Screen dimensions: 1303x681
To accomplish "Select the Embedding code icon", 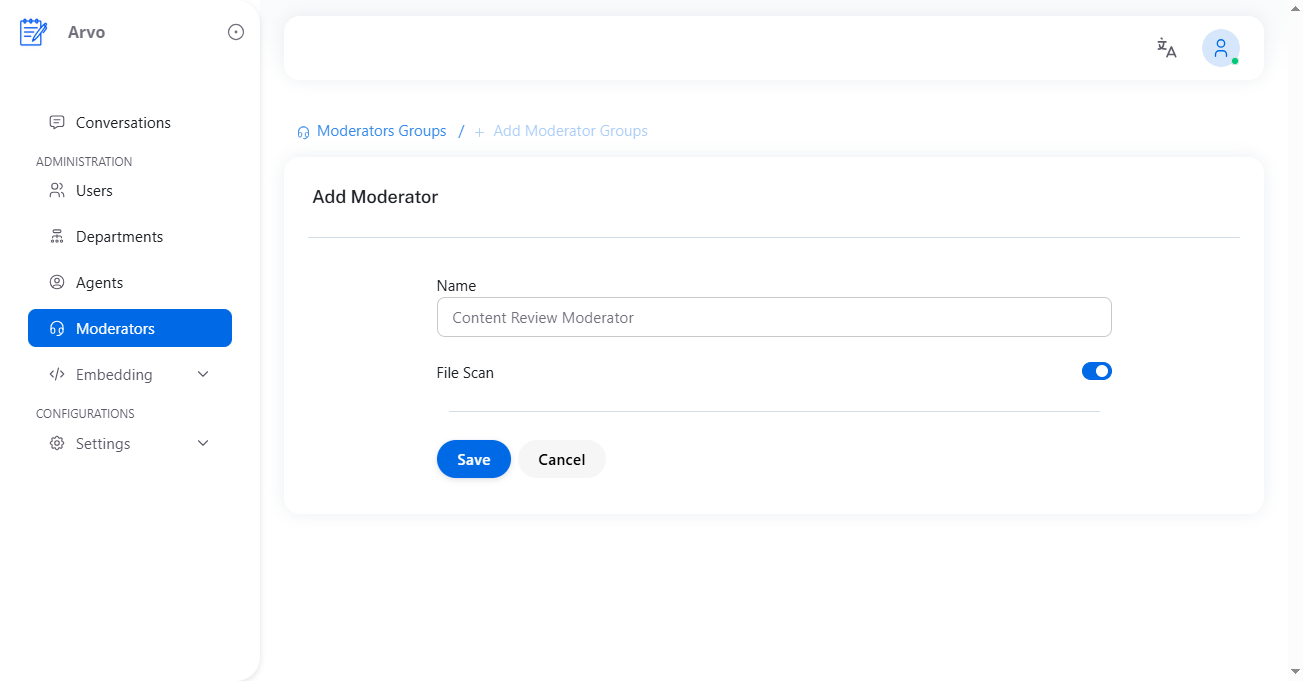I will [x=57, y=374].
